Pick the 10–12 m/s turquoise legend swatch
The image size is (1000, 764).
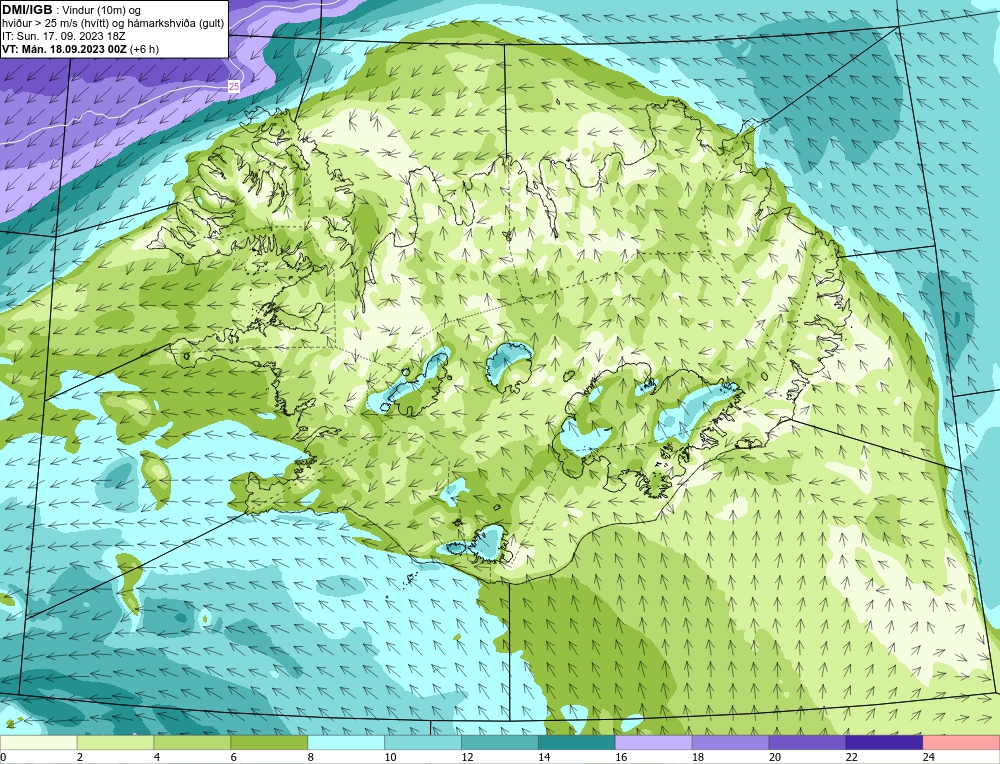pyautogui.click(x=423, y=743)
